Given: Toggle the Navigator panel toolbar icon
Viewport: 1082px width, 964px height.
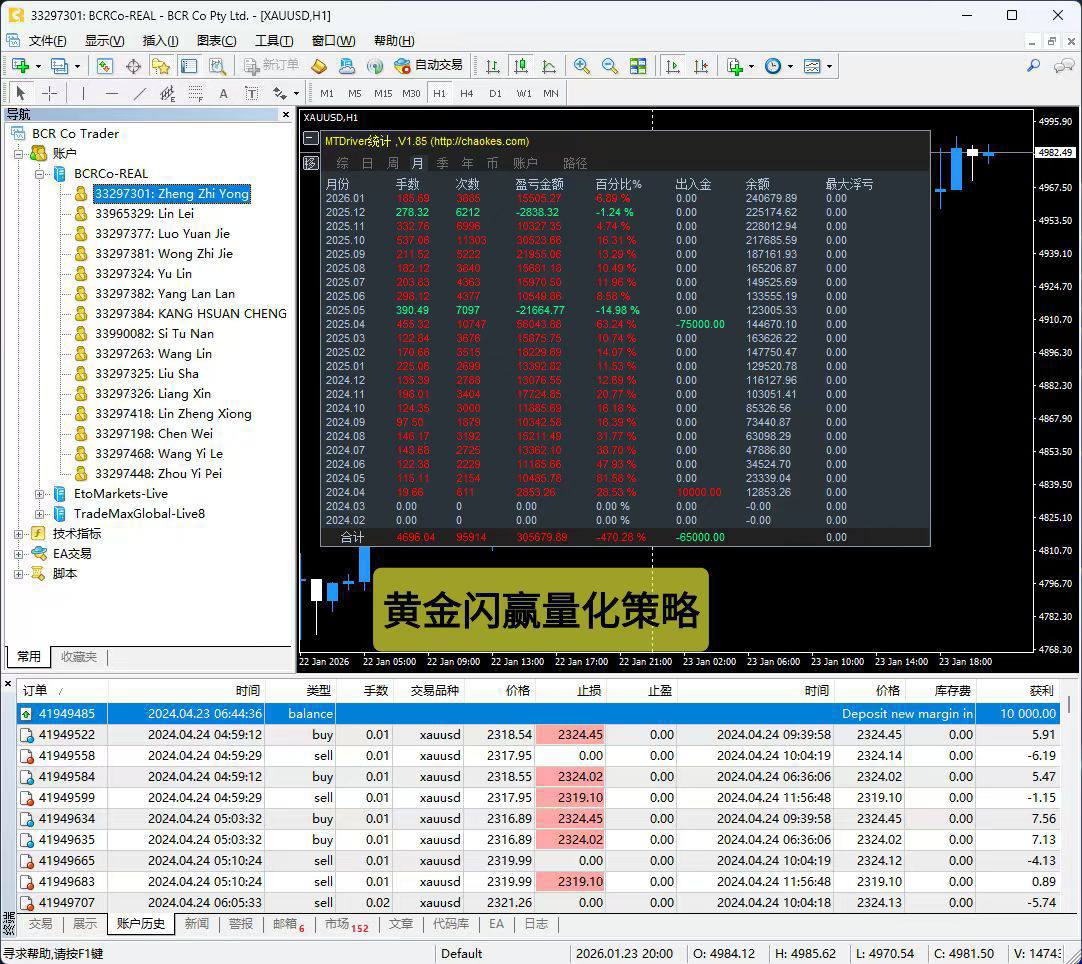Looking at the screenshot, I should point(161,66).
